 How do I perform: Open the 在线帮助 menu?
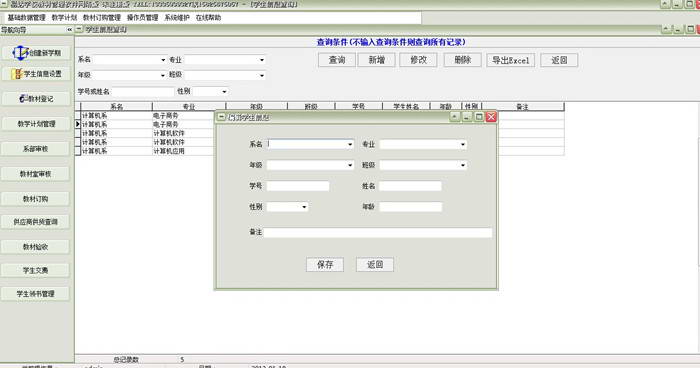coord(208,18)
